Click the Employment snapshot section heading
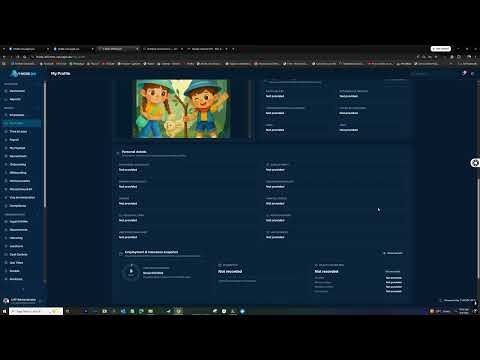This screenshot has height=360, width=480. 151,252
